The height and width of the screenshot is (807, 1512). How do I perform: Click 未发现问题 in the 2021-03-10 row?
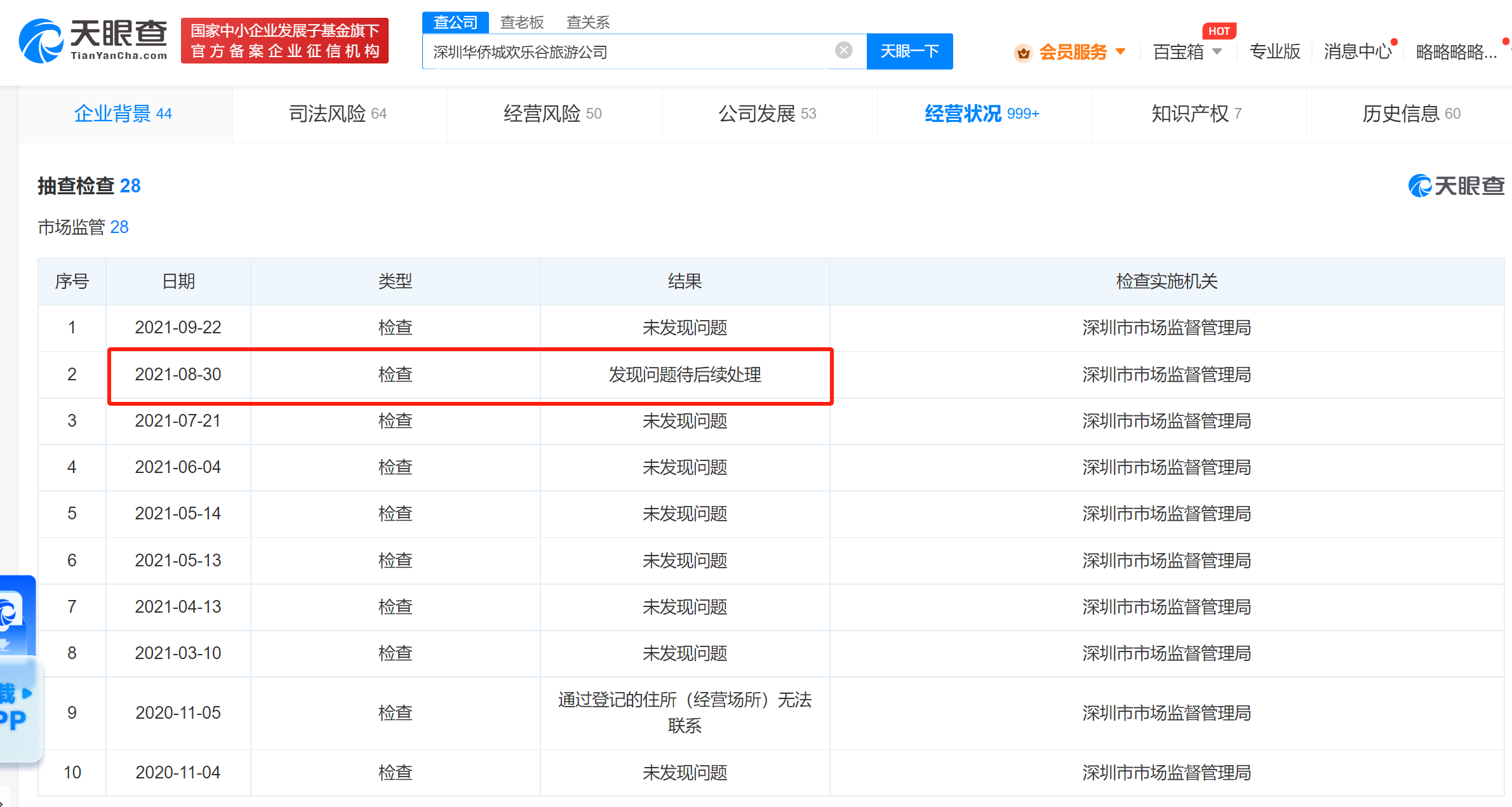point(685,653)
